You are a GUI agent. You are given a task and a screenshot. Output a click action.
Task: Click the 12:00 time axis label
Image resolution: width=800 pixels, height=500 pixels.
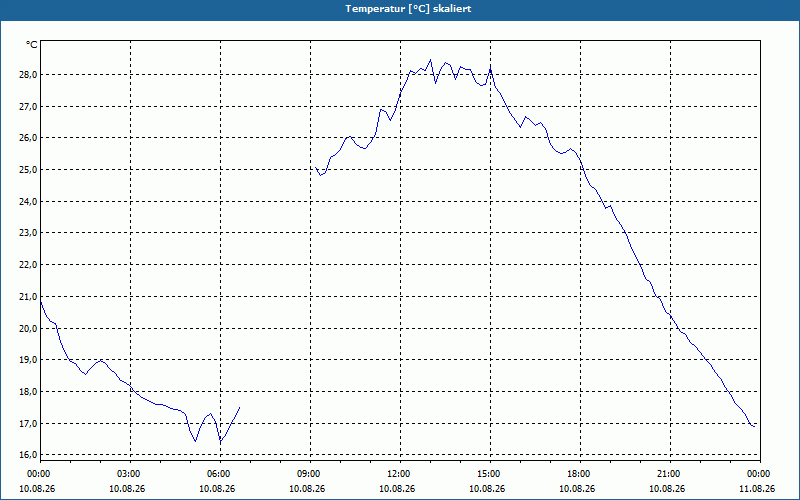[x=400, y=474]
